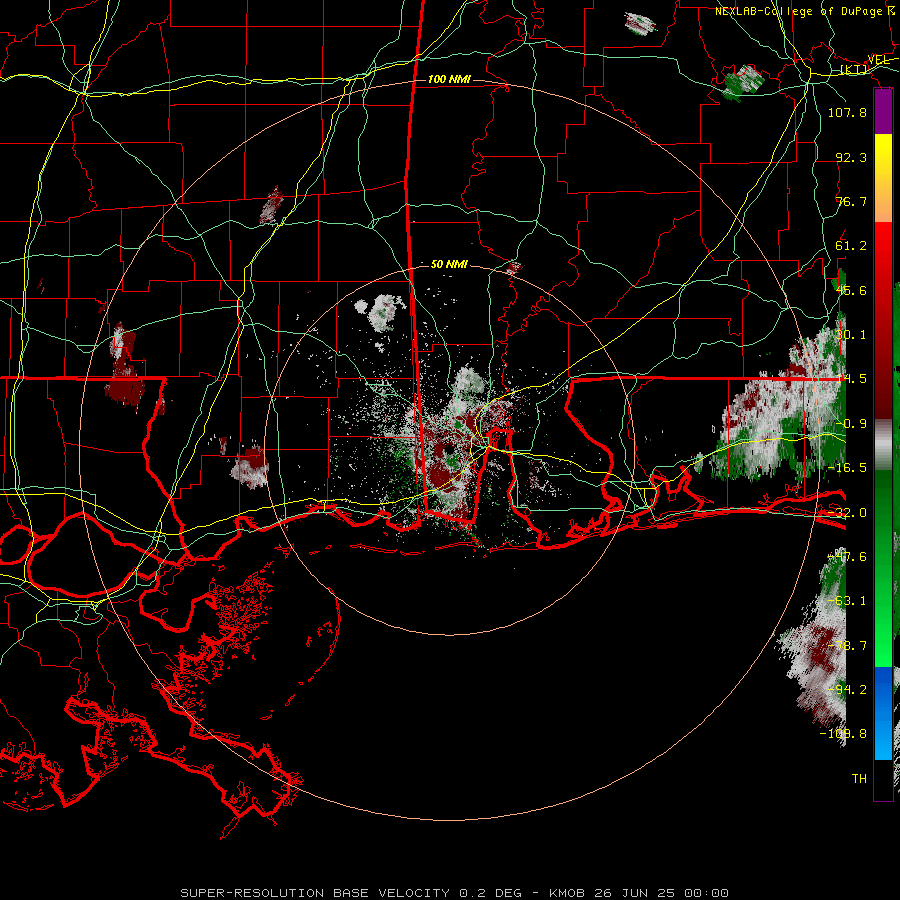This screenshot has height=900, width=900.
Task: Click the -63.1 scale value
Action: [847, 601]
